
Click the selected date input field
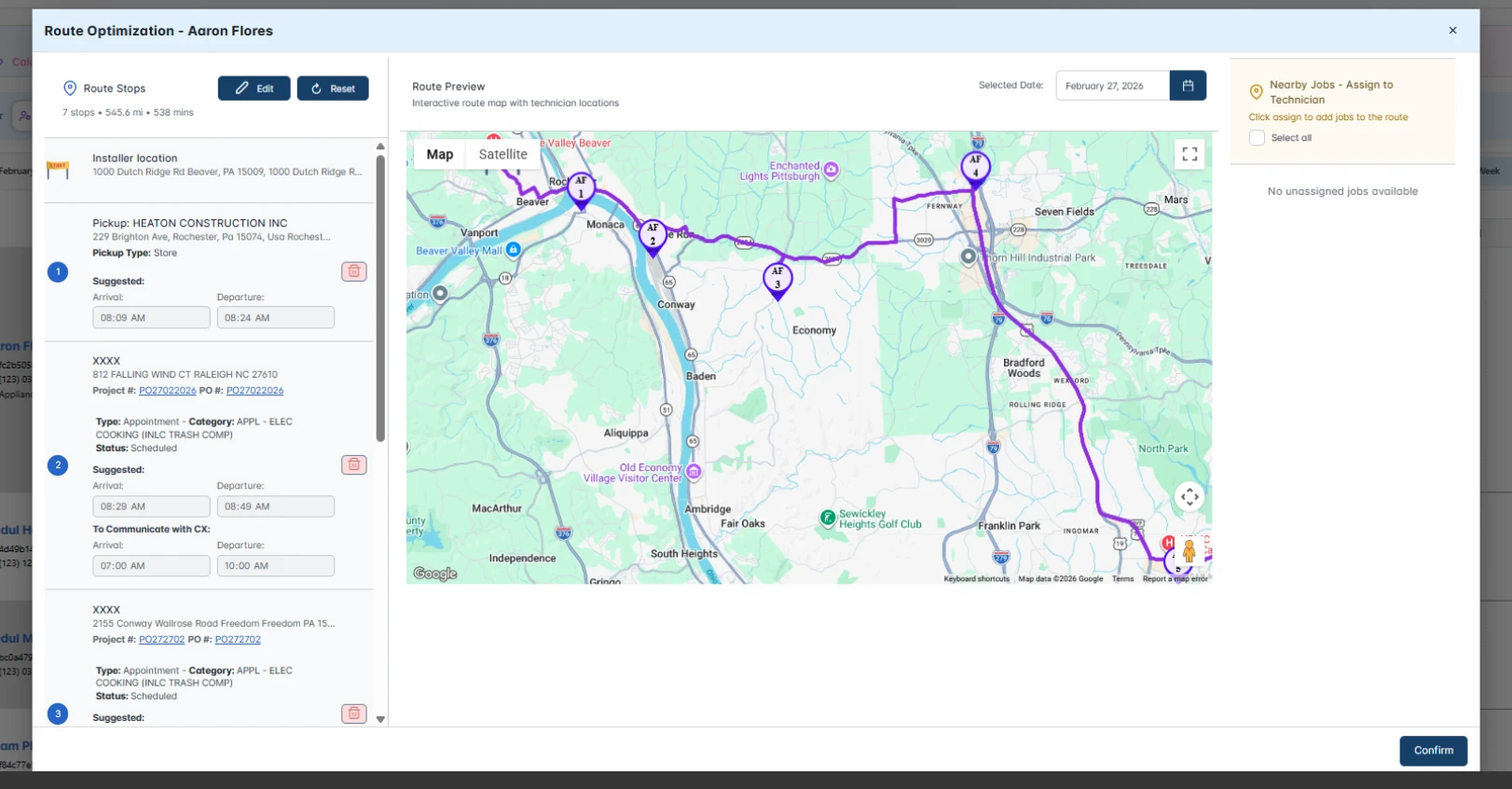coord(1112,86)
